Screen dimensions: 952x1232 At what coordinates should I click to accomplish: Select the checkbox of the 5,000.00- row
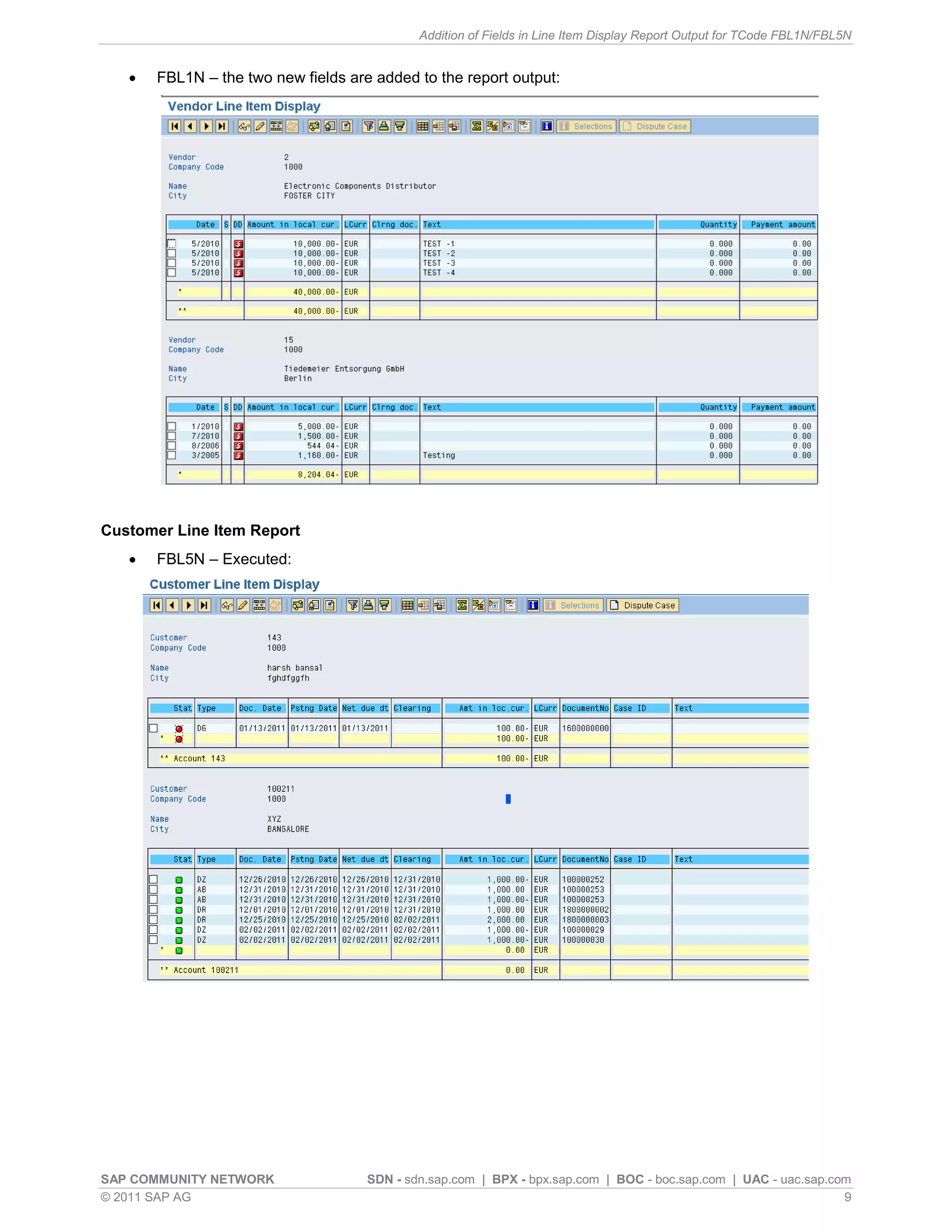point(172,426)
